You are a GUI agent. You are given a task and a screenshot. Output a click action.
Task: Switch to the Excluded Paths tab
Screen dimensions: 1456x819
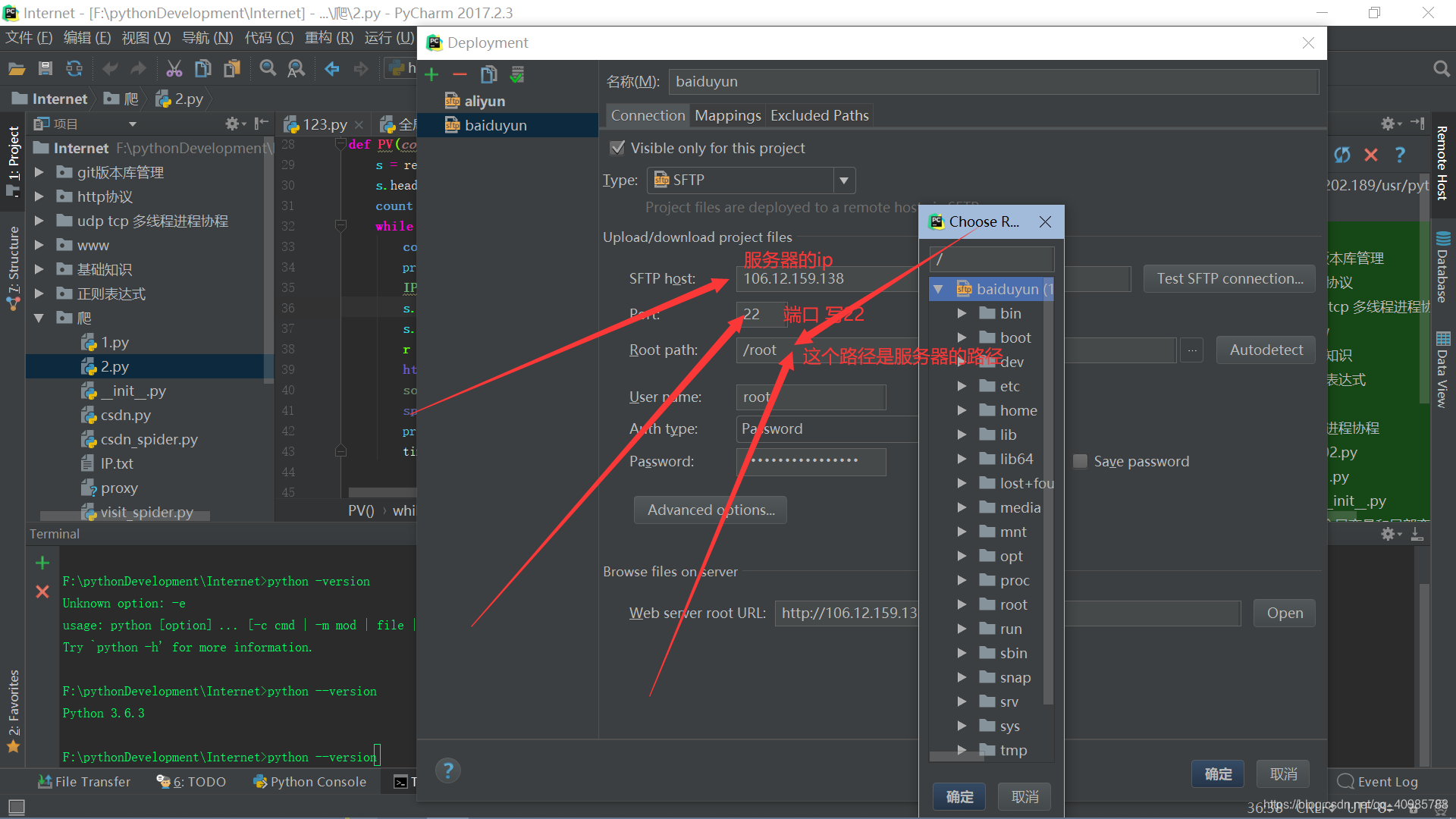819,115
